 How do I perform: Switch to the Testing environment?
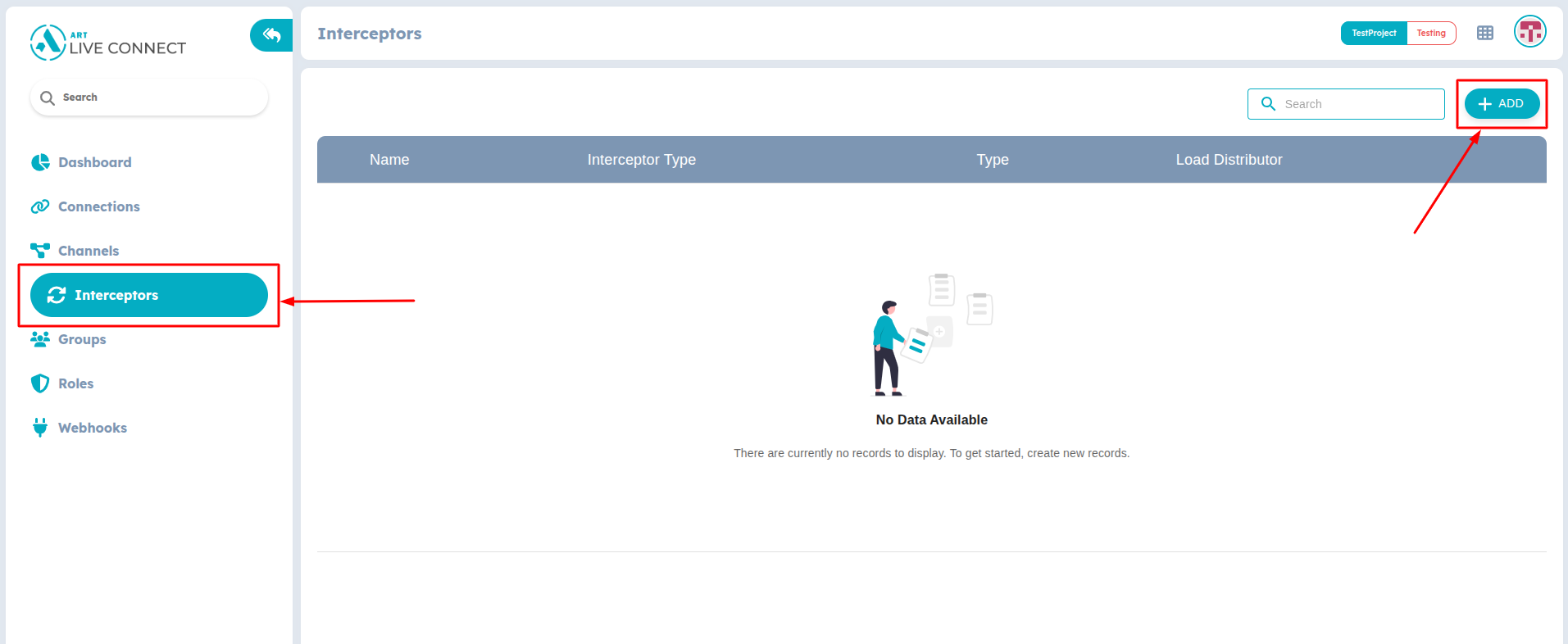coord(1430,34)
